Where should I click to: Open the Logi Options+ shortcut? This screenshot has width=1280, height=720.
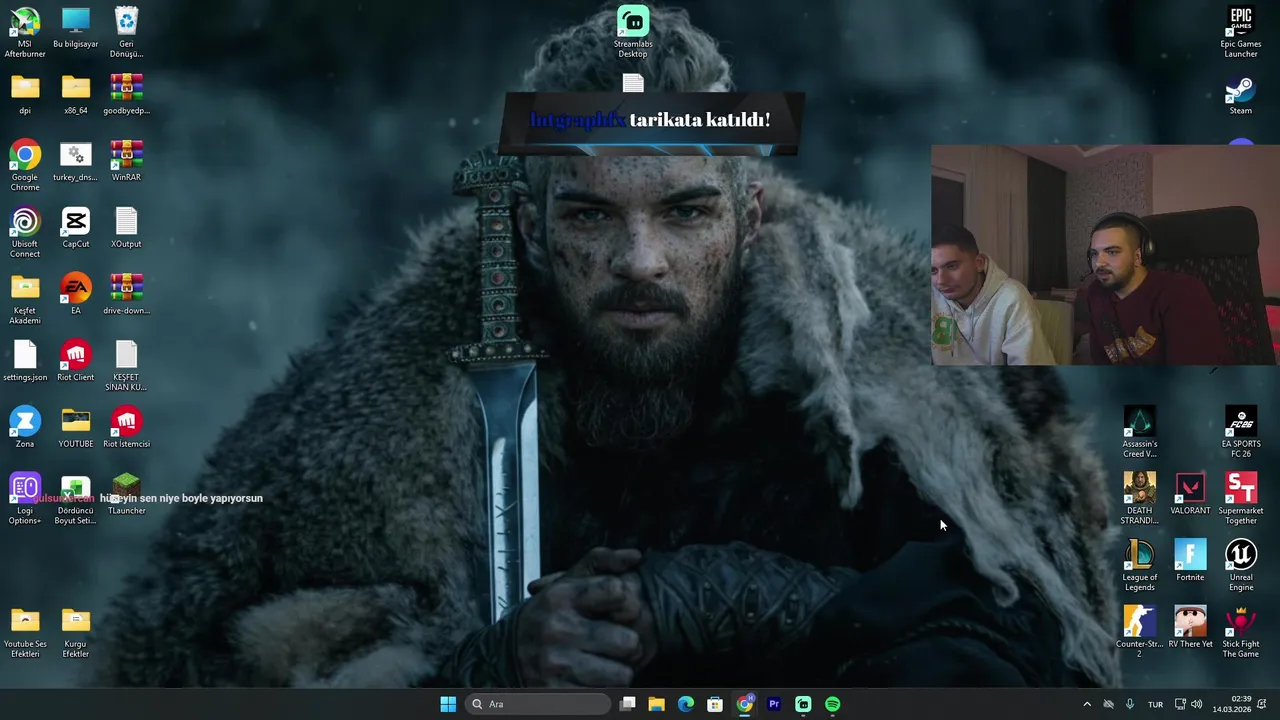pyautogui.click(x=25, y=499)
